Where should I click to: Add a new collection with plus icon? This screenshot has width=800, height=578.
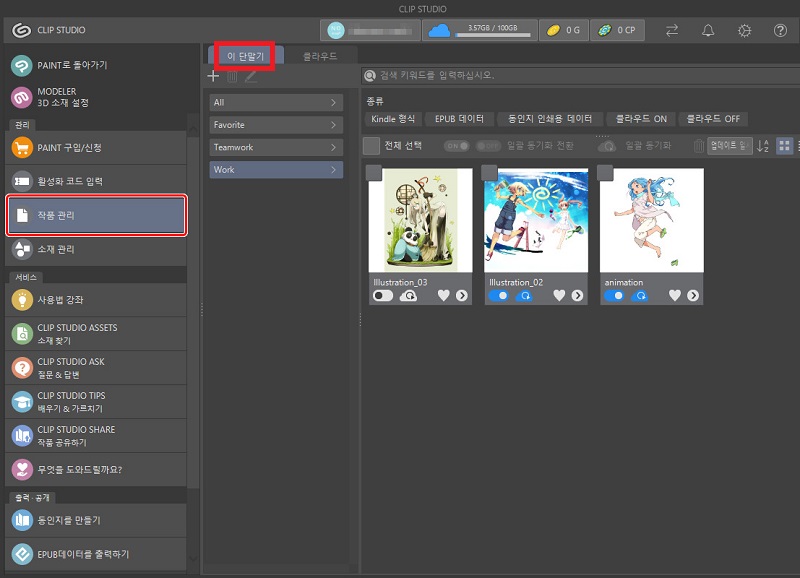point(213,76)
